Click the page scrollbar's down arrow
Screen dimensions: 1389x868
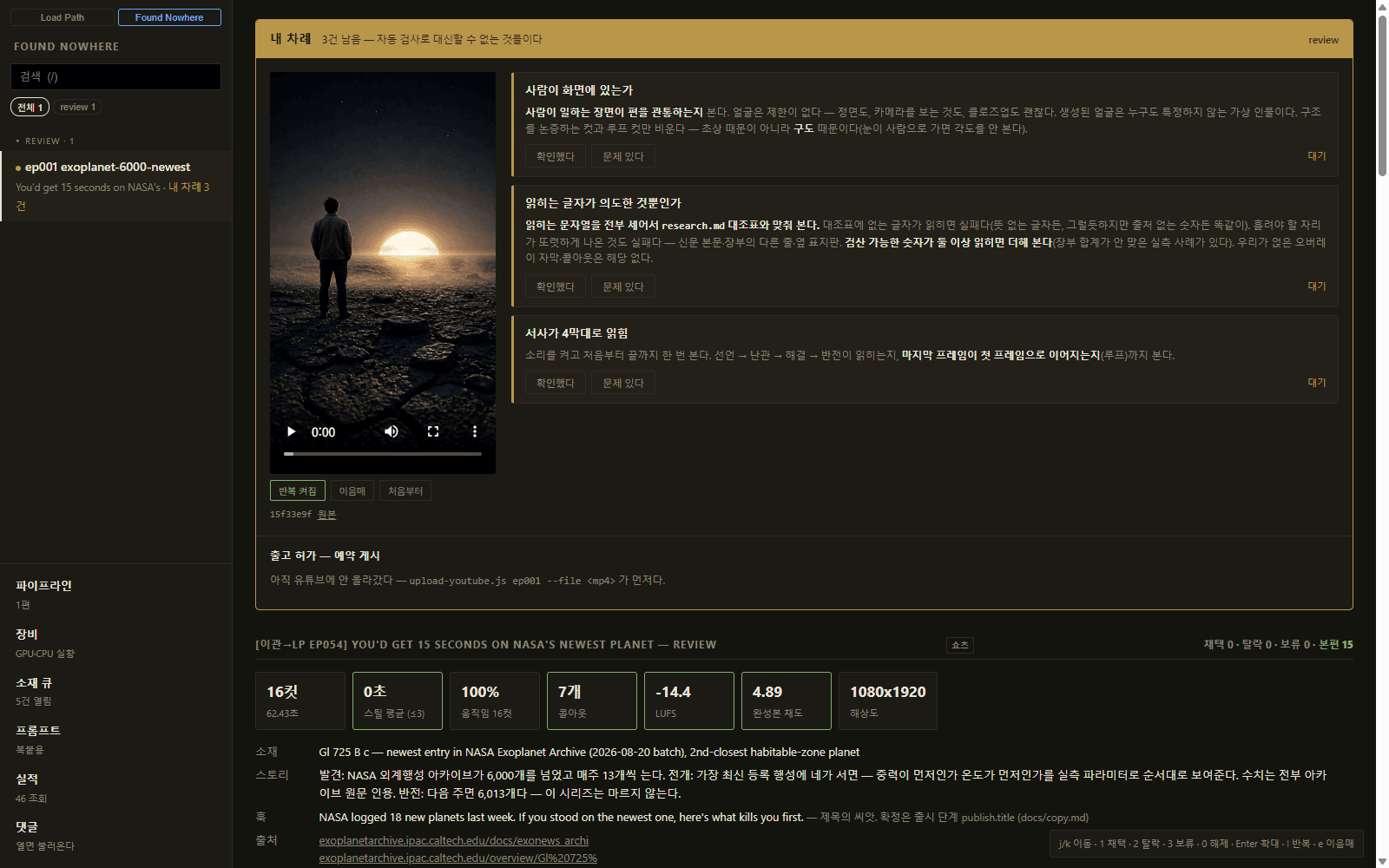[1382, 861]
